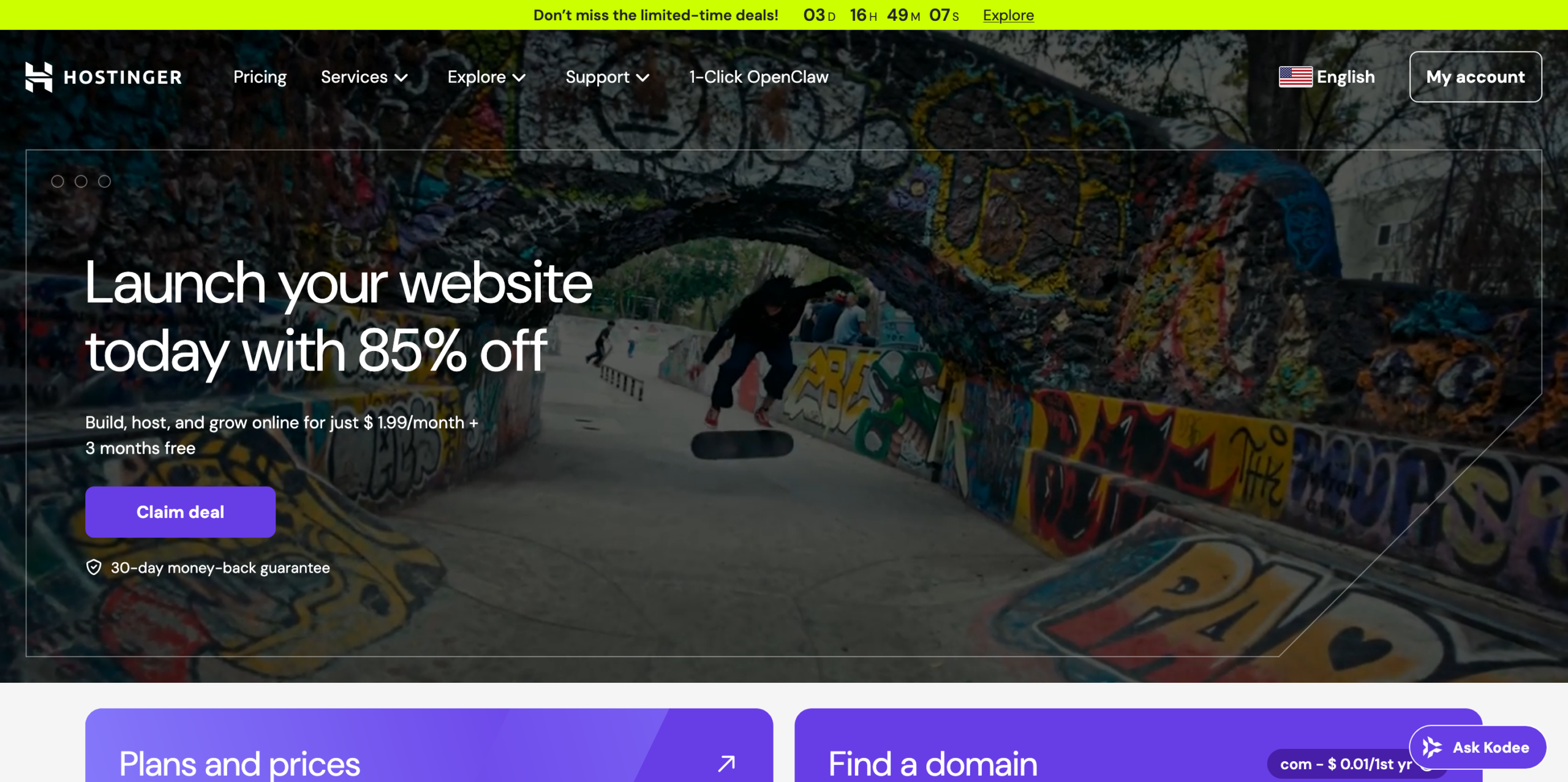Expand the Support dropdown menu
Image resolution: width=1568 pixels, height=782 pixels.
coord(607,77)
